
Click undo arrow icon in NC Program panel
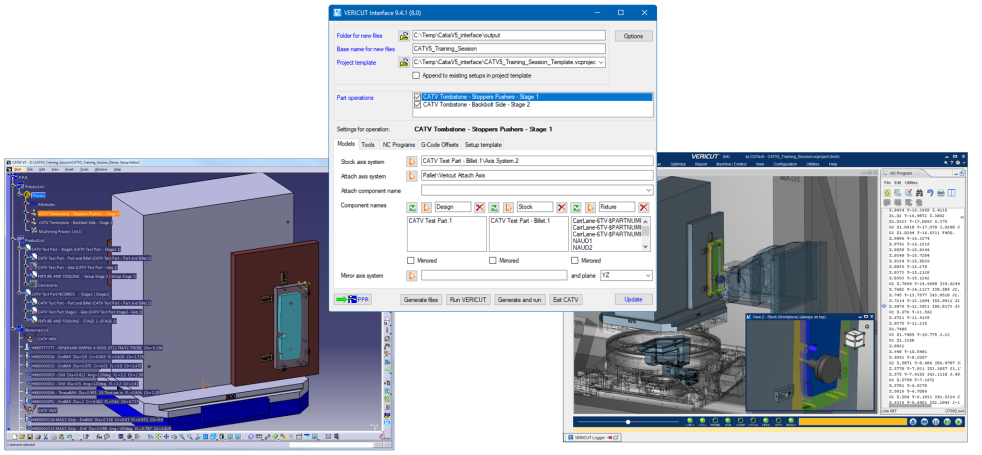pos(930,193)
